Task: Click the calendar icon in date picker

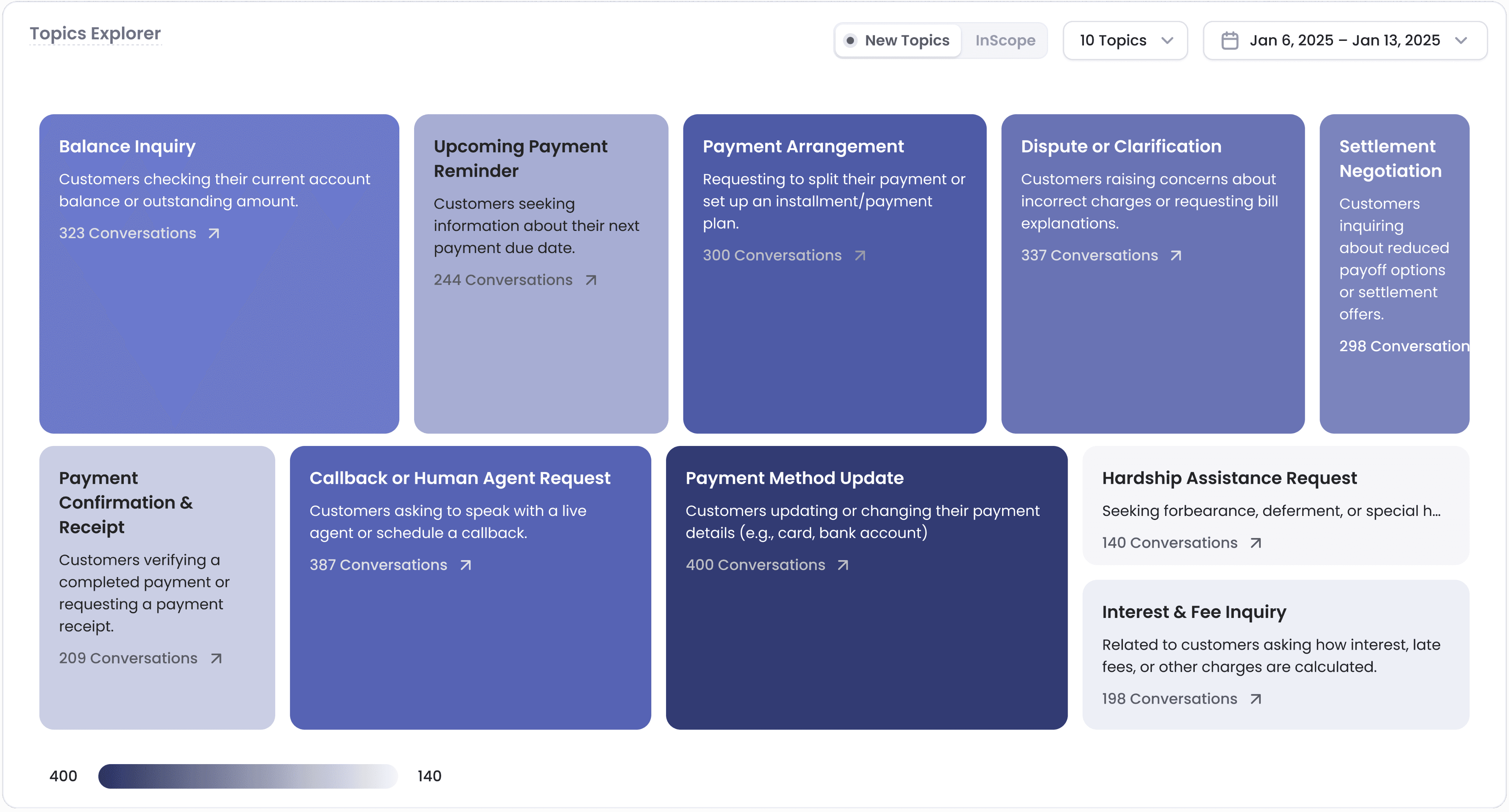Action: [1230, 41]
